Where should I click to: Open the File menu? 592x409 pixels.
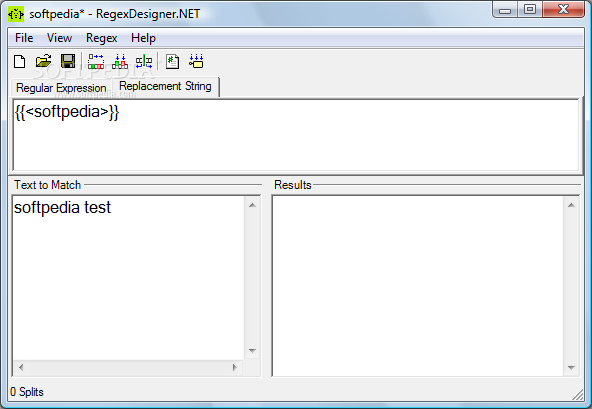[24, 38]
